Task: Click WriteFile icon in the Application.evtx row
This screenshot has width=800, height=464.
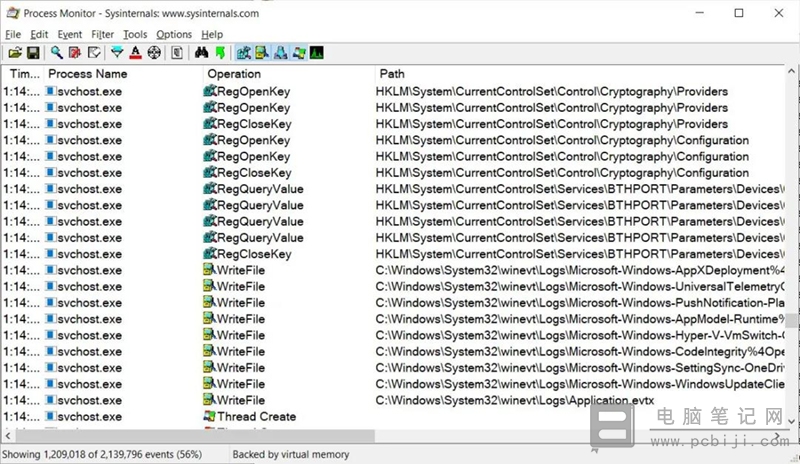Action: click(x=209, y=400)
